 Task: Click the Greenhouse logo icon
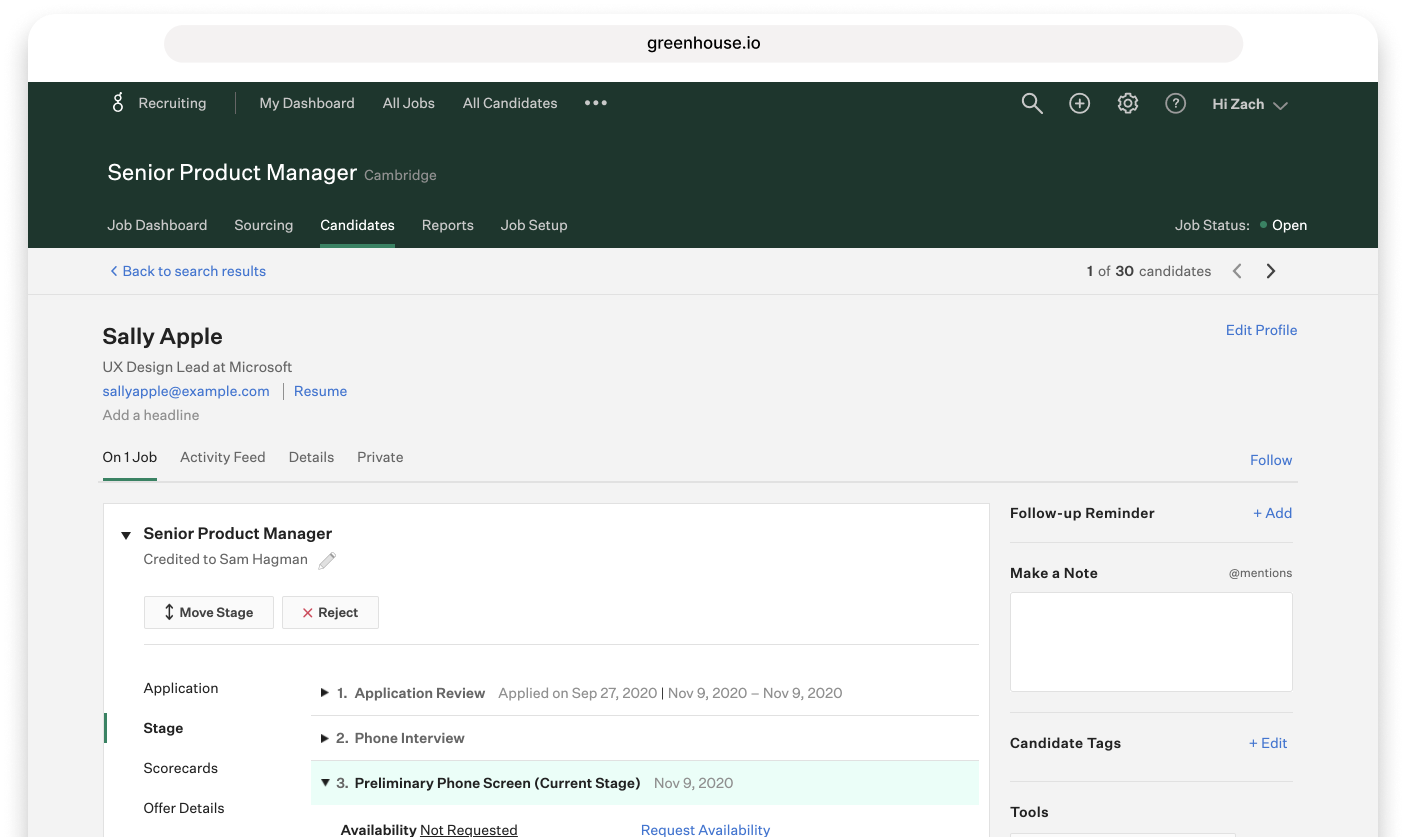[118, 103]
